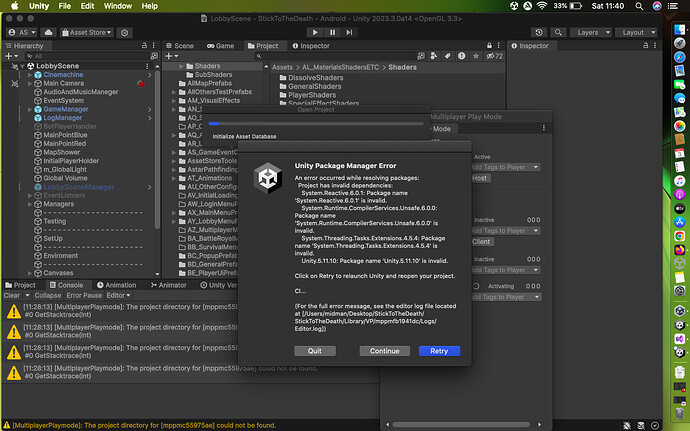Toggle Error Pause in the Console
The width and height of the screenshot is (690, 431).
click(x=84, y=296)
